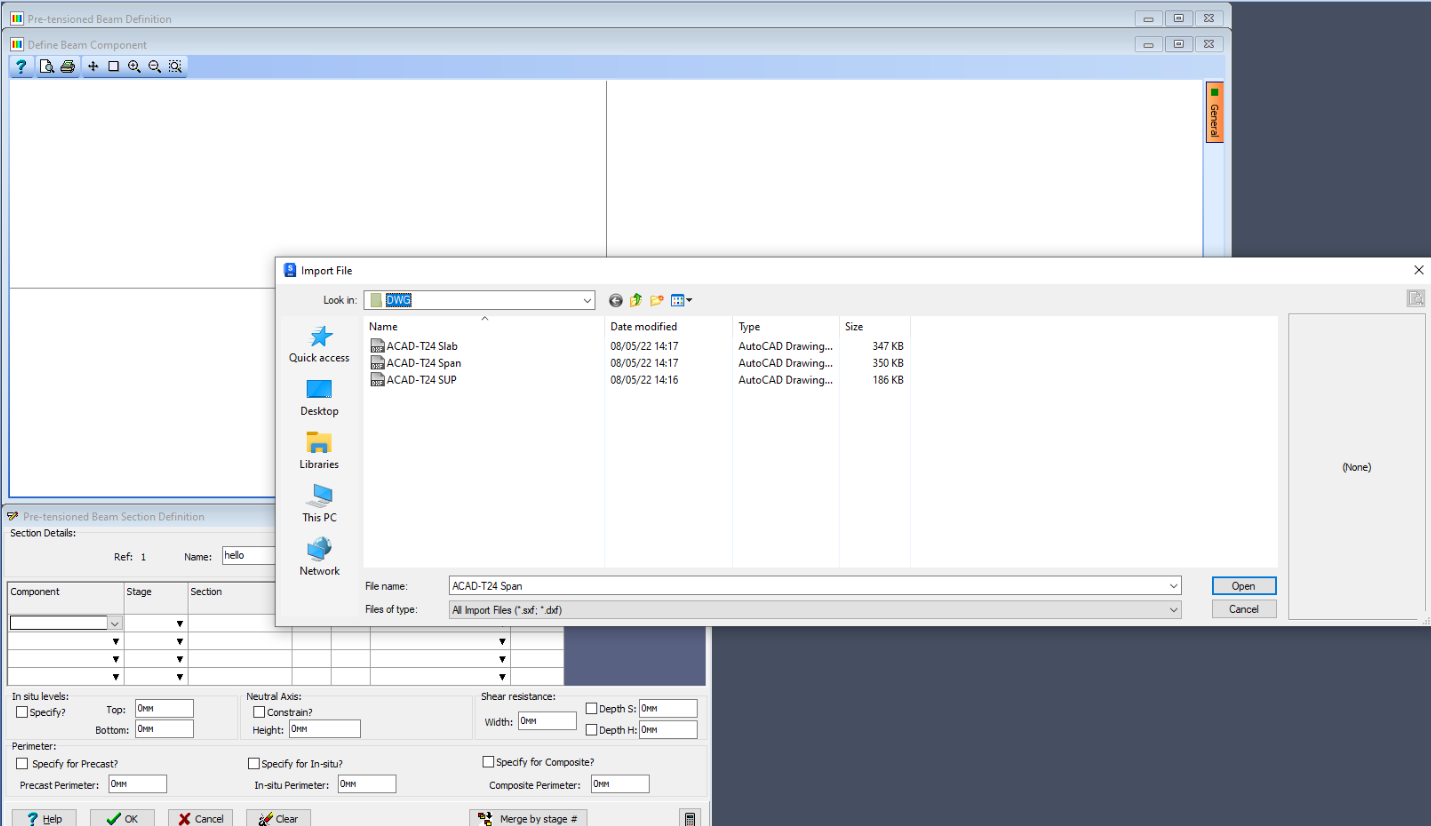Open the first-row Stage dropdown arrow
The height and width of the screenshot is (826, 1431).
(180, 624)
